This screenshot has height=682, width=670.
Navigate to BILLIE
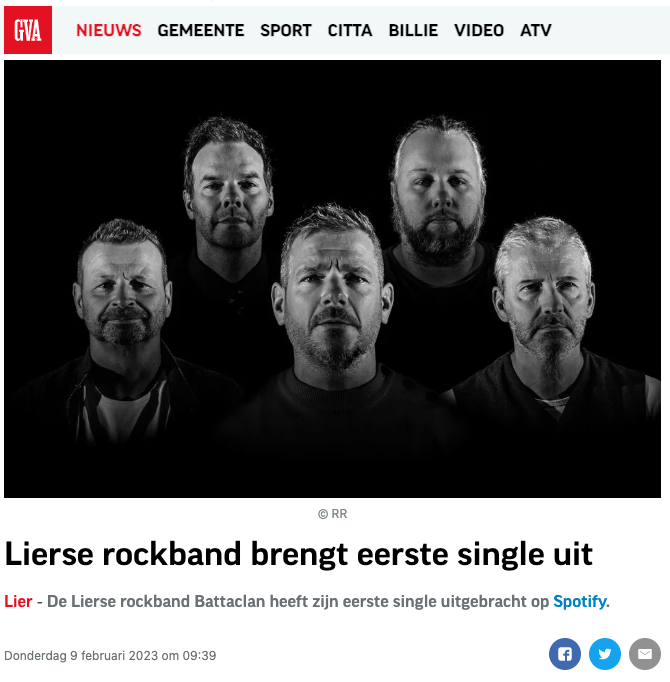coord(413,30)
